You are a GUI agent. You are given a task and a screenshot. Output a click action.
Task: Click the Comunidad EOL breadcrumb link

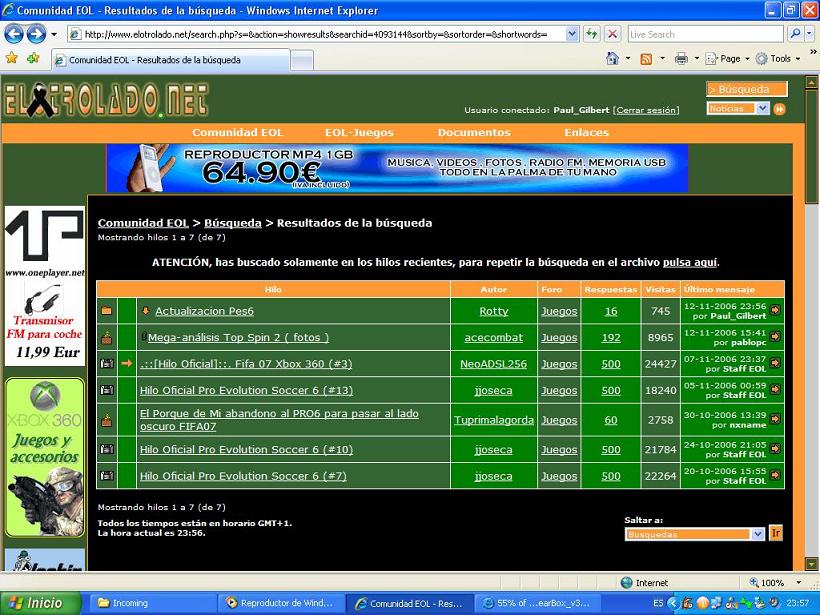[143, 223]
